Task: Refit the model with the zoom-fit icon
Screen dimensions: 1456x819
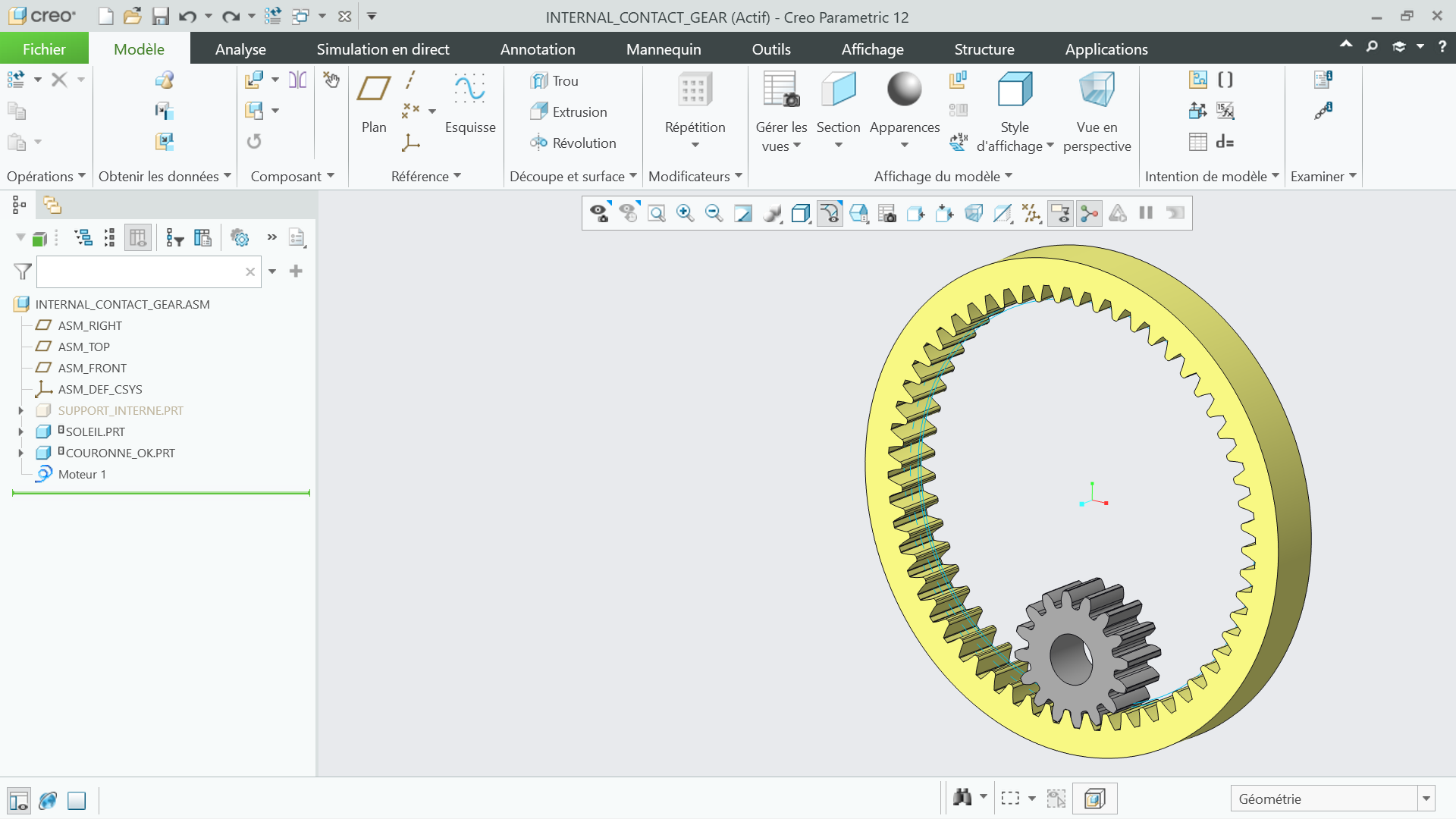Action: (657, 214)
